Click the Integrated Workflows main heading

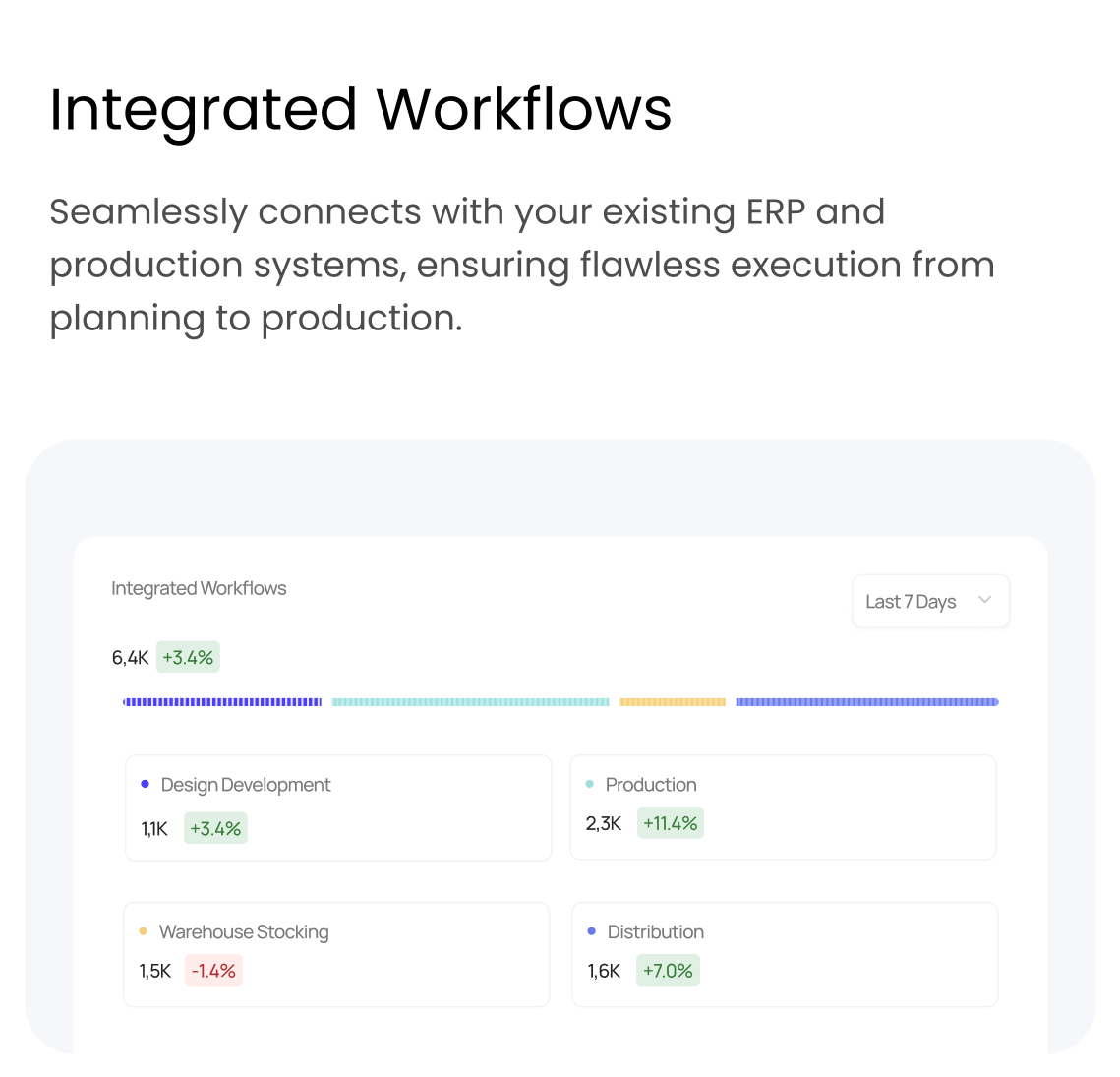tap(361, 108)
